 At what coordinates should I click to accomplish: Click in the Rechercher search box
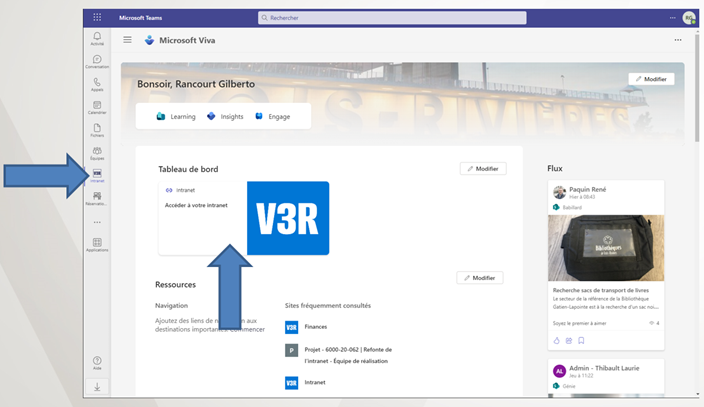click(x=392, y=18)
